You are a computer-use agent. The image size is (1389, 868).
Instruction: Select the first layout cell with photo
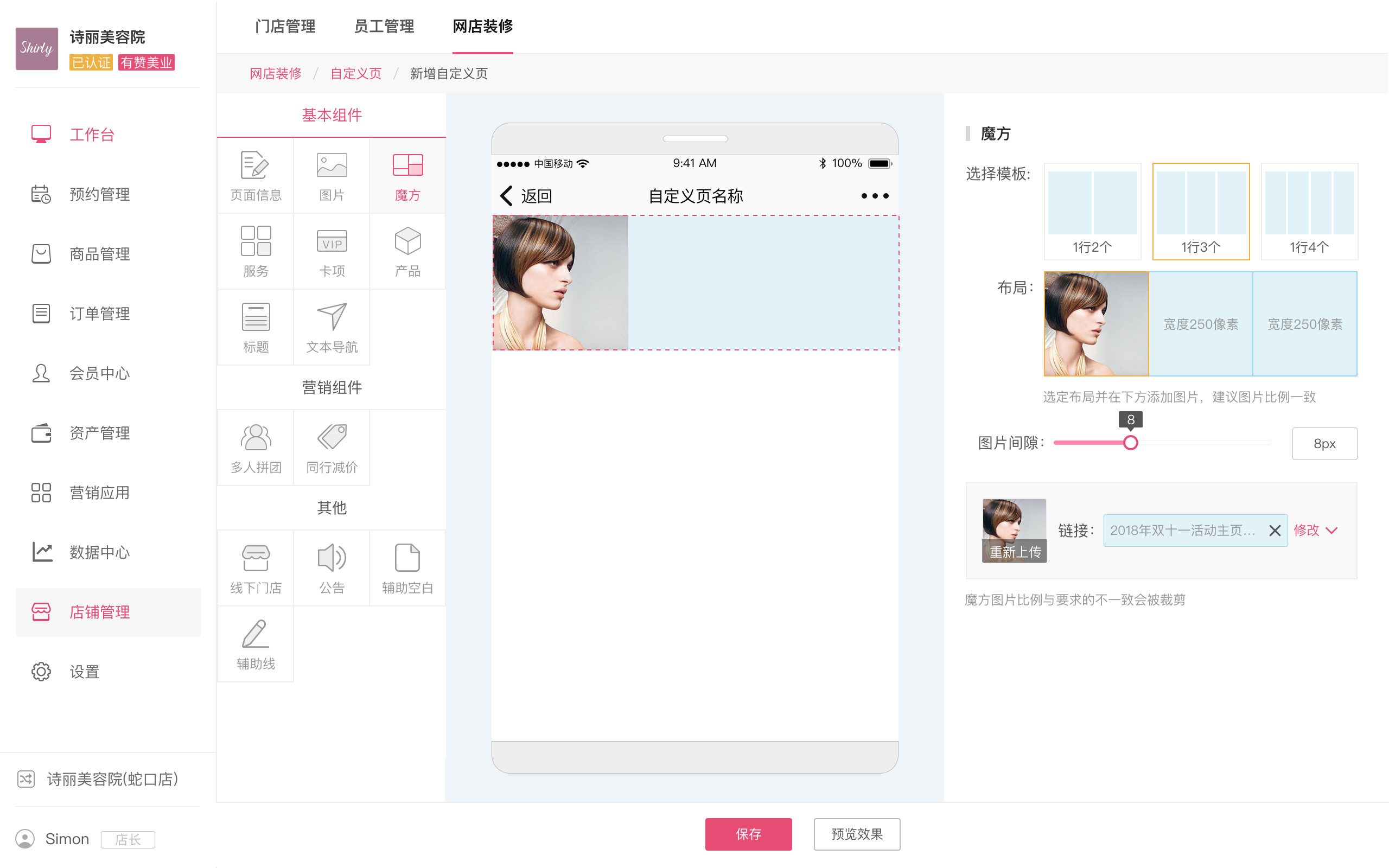click(1096, 324)
